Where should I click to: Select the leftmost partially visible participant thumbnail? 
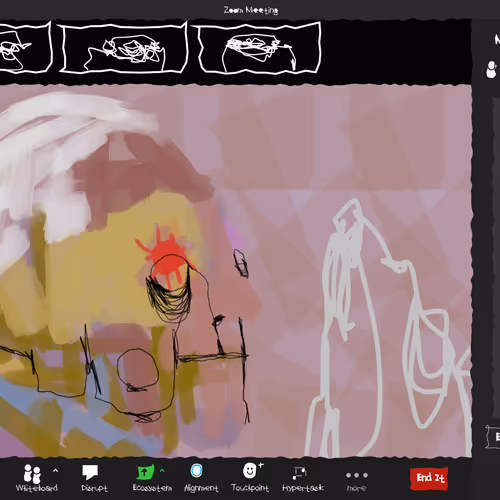(25, 47)
